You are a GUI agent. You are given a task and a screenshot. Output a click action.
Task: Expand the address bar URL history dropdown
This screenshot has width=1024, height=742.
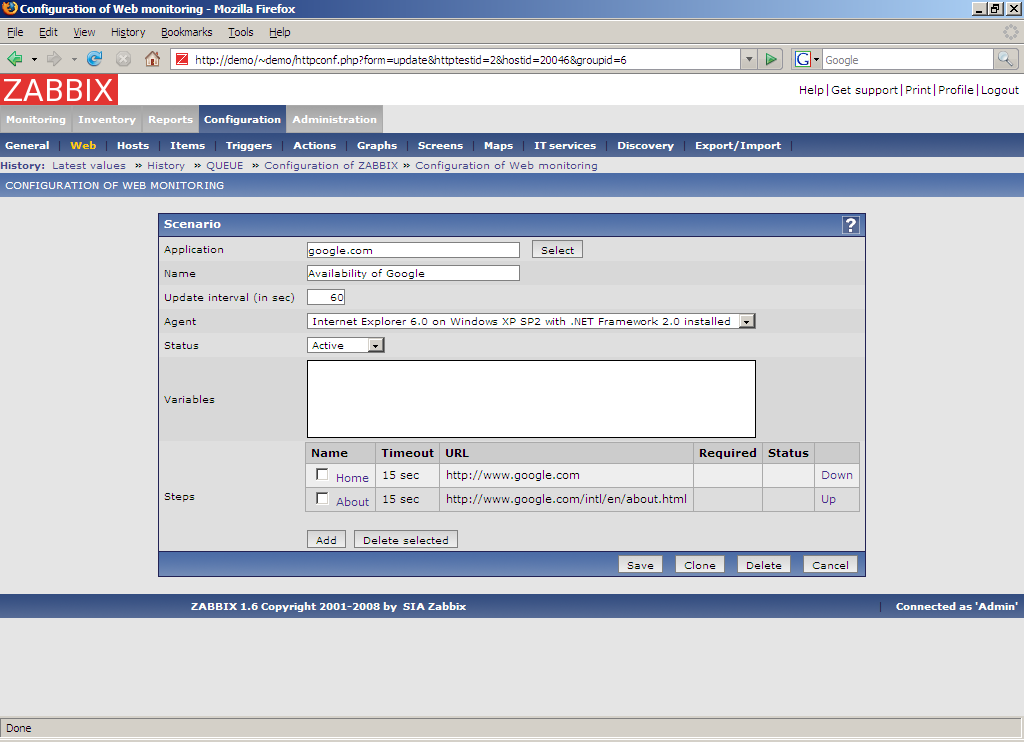[749, 59]
